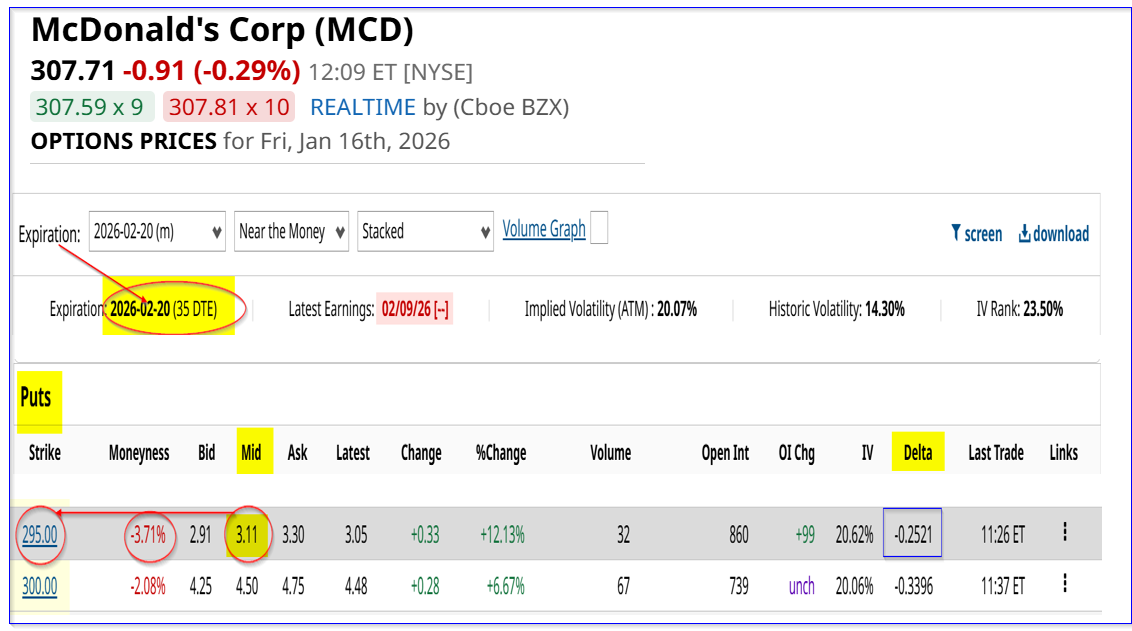Click the Latest Earnings date 02/09/26
The height and width of the screenshot is (631, 1132).
click(x=415, y=310)
